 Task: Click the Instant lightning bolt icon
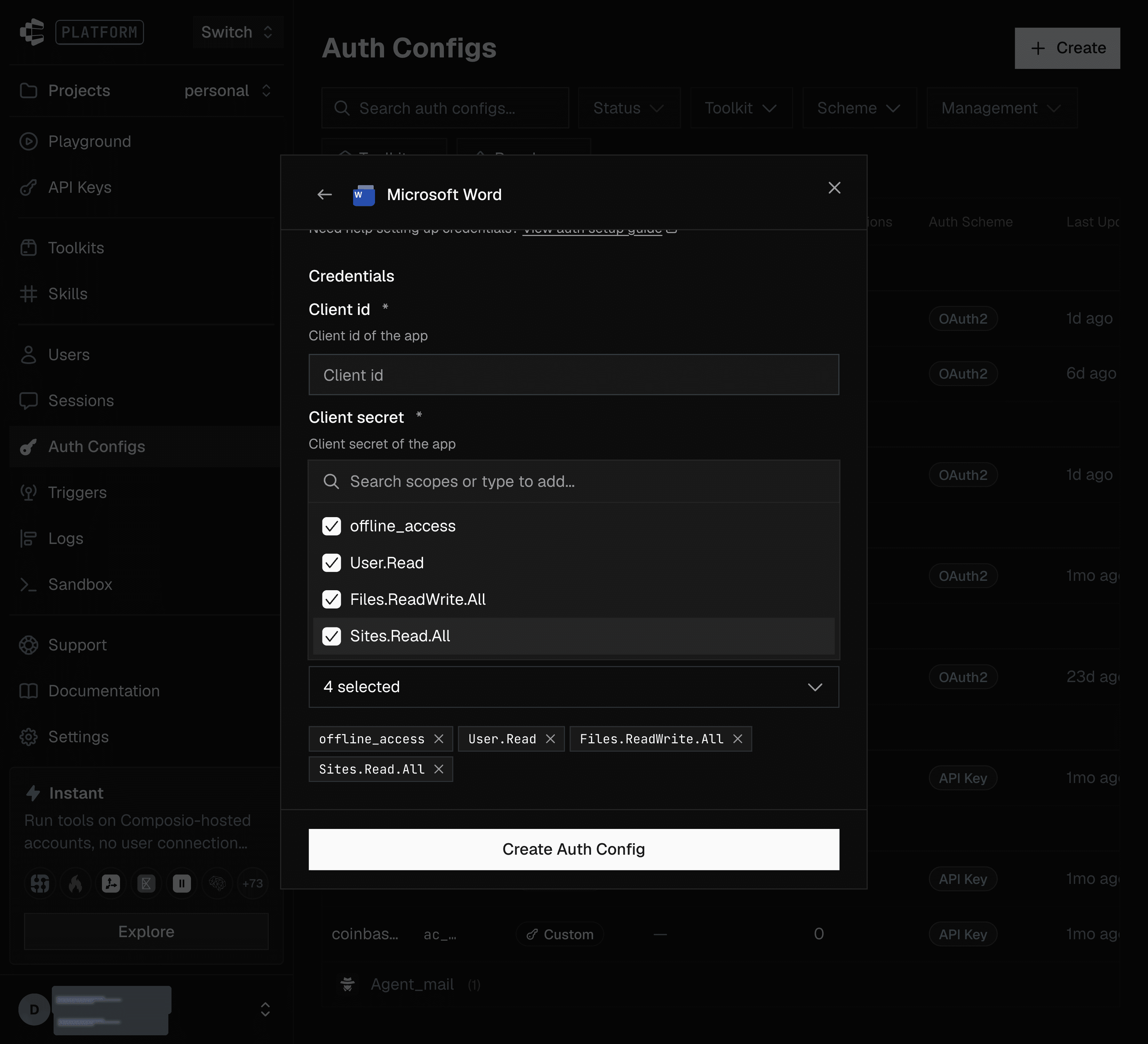coord(33,793)
